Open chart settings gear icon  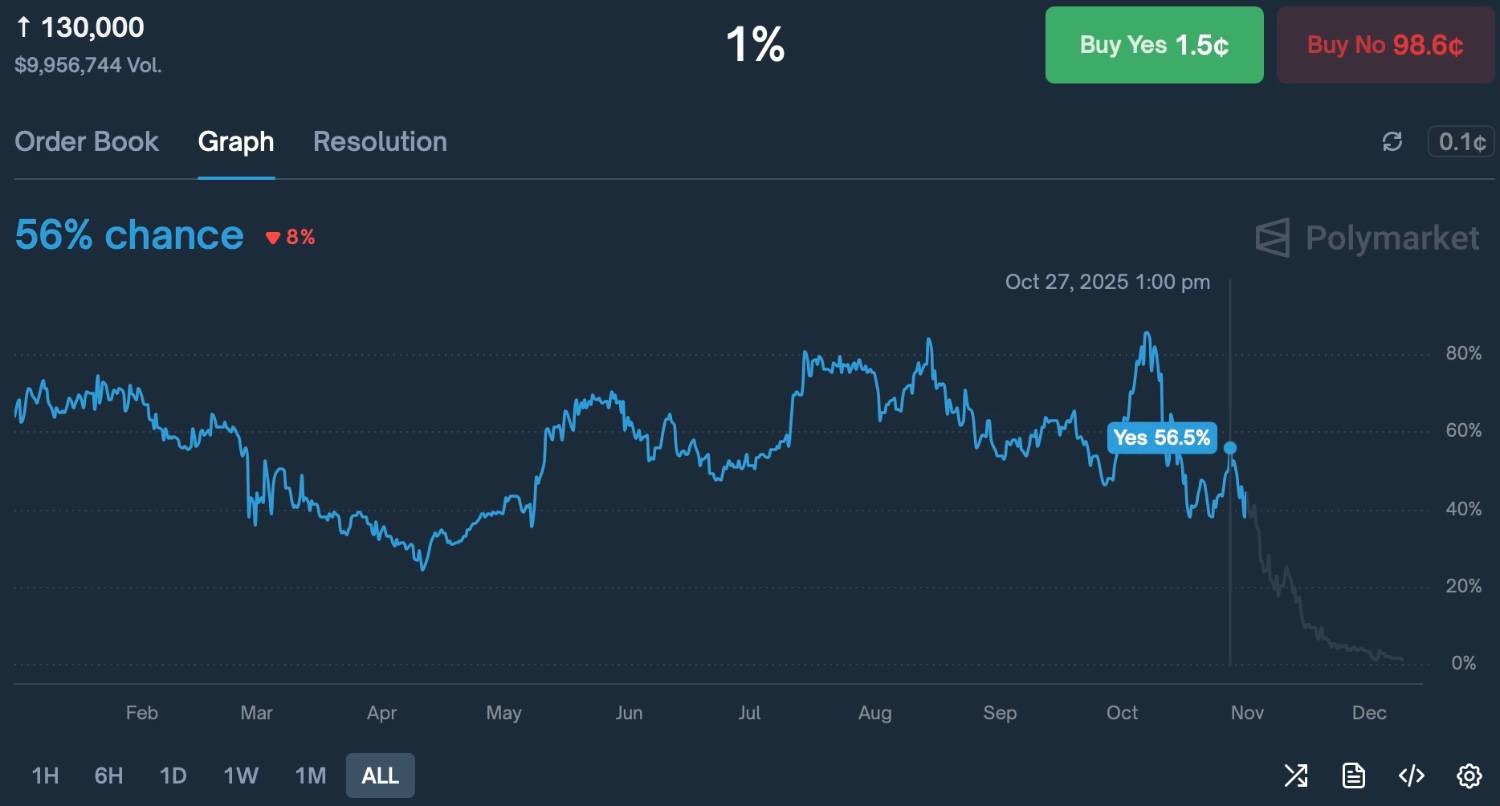pyautogui.click(x=1468, y=775)
